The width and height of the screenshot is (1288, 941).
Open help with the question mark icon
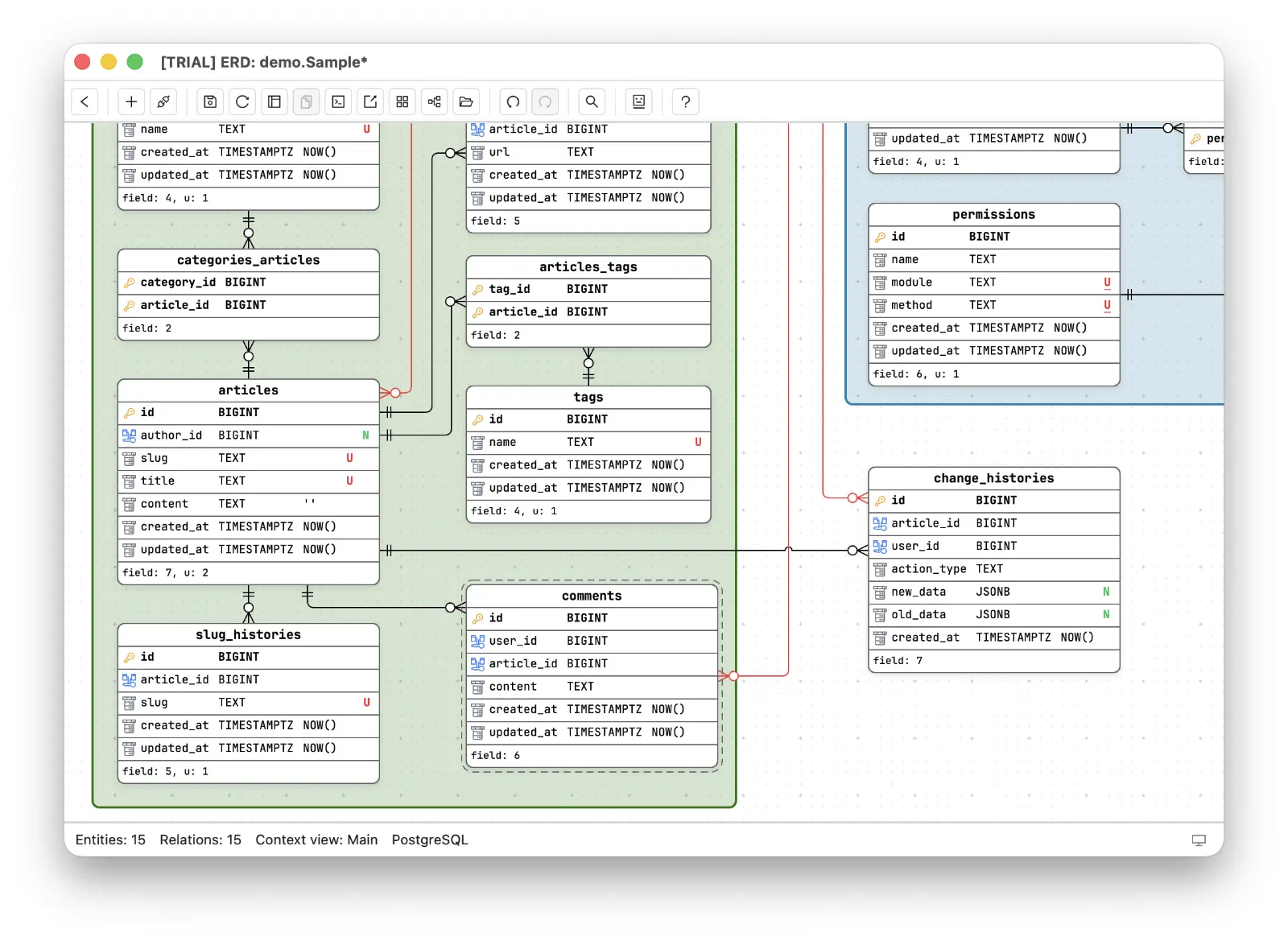click(685, 101)
